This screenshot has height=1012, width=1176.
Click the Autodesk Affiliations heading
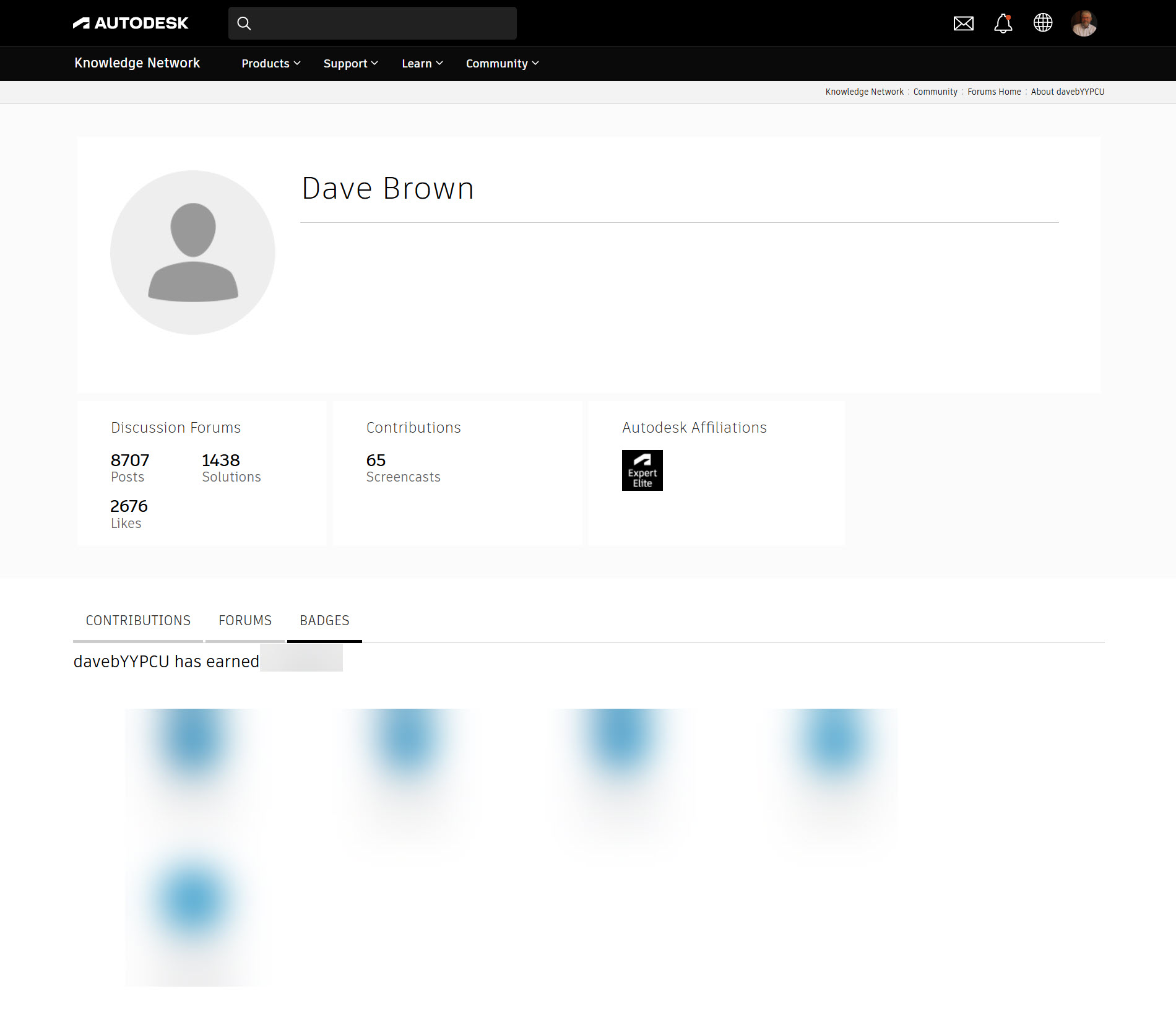pyautogui.click(x=694, y=428)
